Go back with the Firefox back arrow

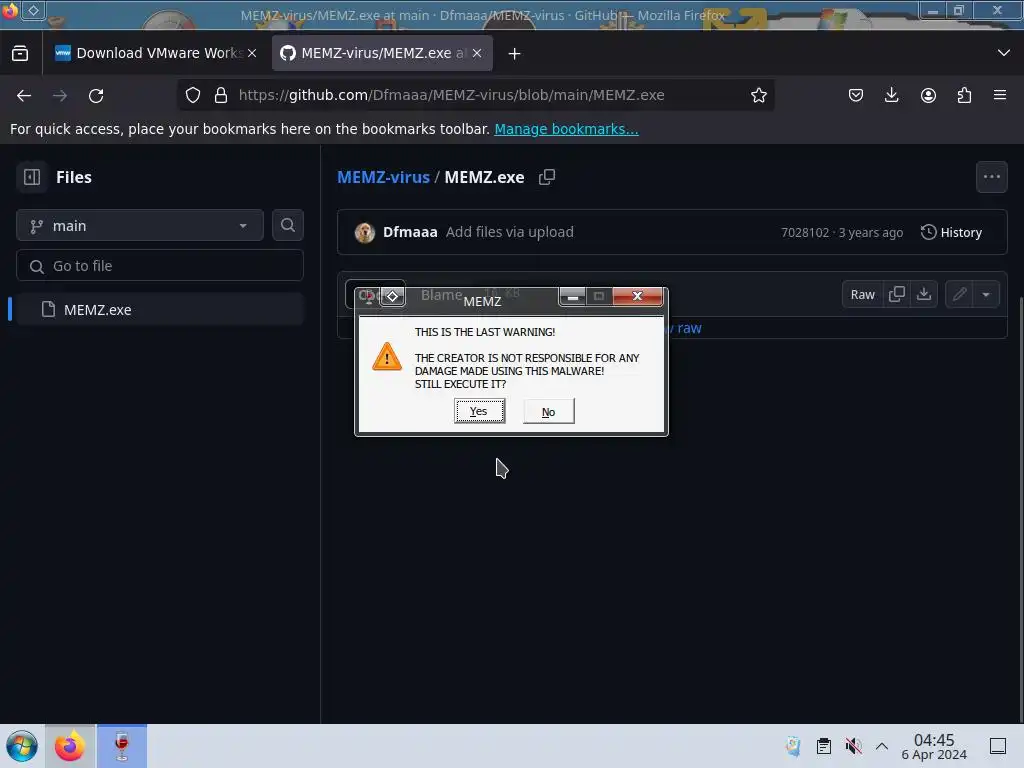[24, 95]
